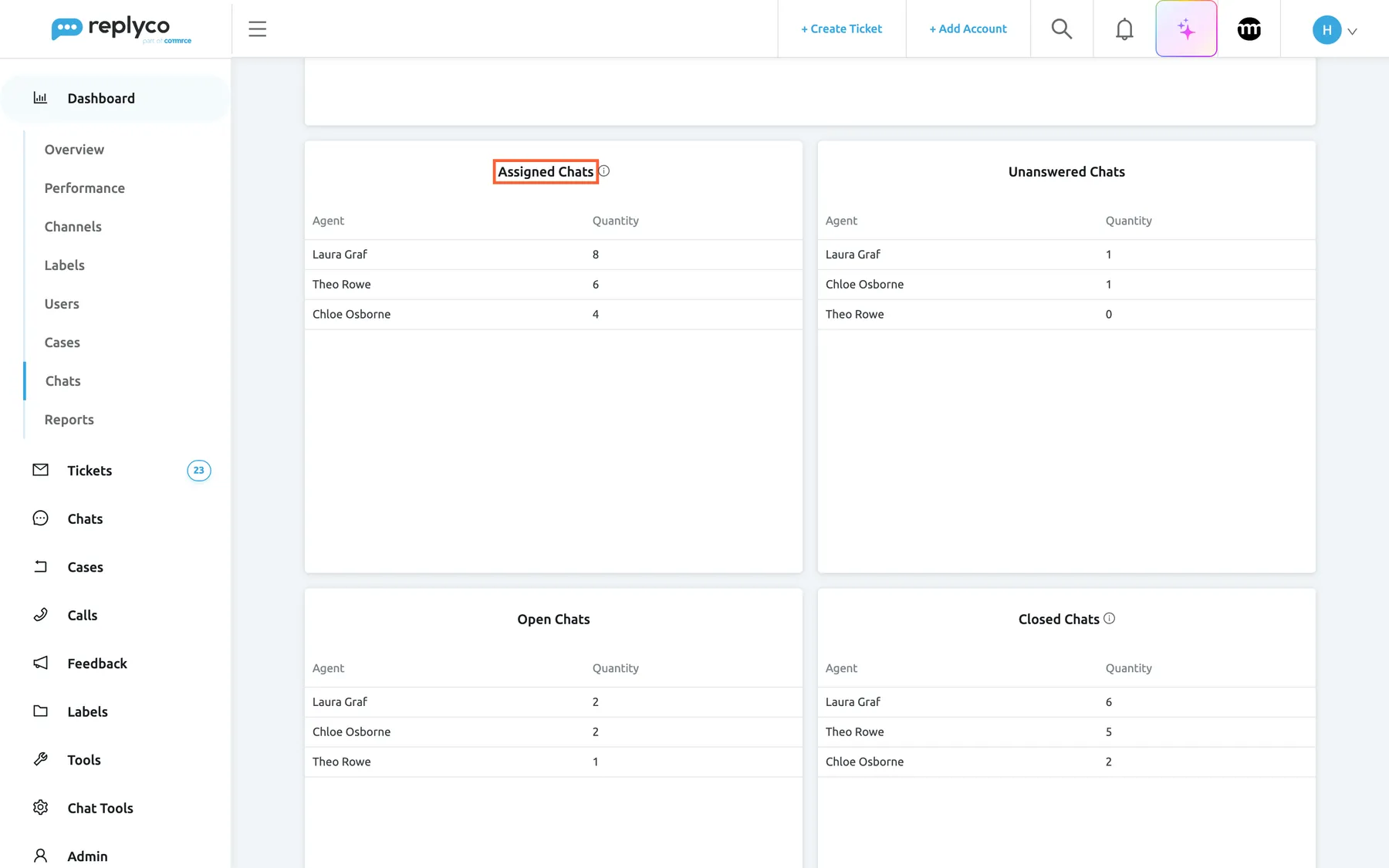Click the Dashboard menu label
Screen dimensions: 1389x868
click(101, 98)
